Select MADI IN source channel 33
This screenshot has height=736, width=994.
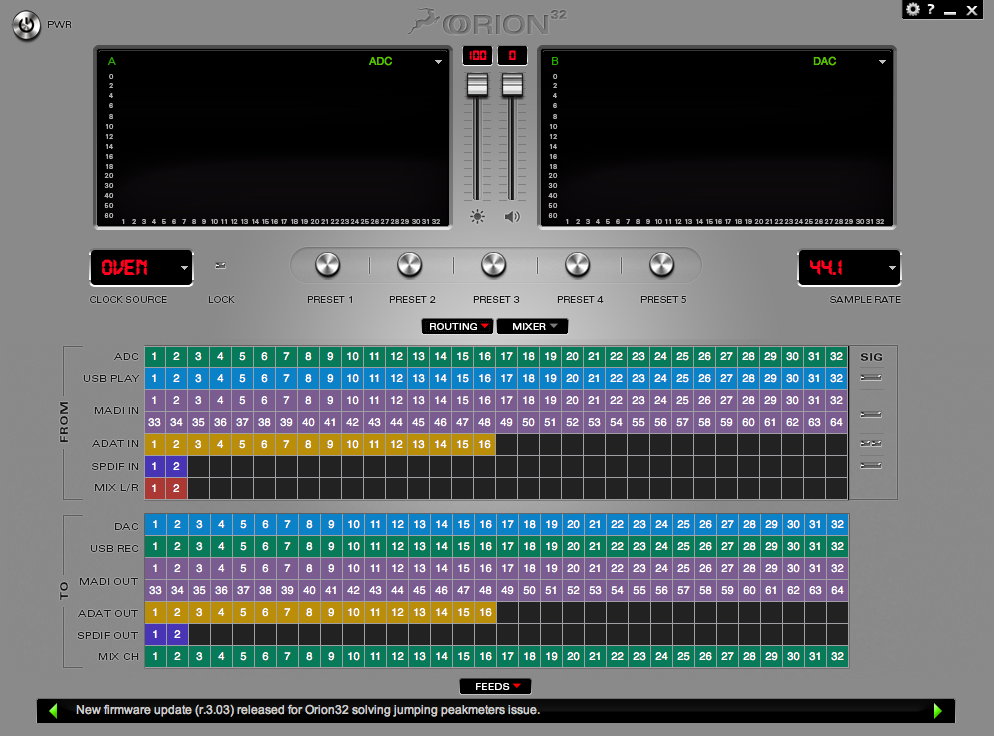click(x=154, y=422)
